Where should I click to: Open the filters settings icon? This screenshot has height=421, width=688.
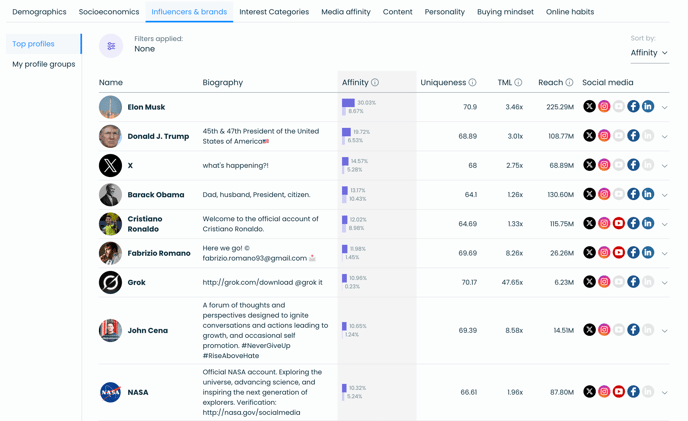(111, 46)
